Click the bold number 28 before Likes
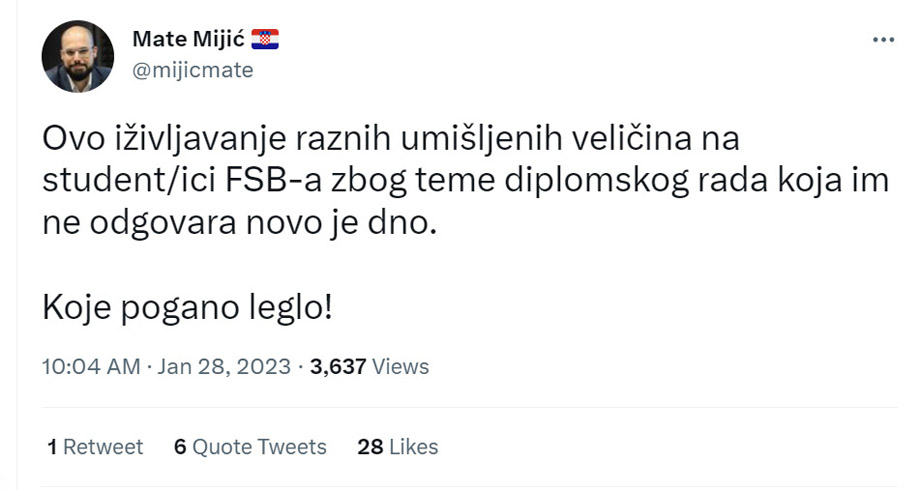920x490 pixels. 370,446
